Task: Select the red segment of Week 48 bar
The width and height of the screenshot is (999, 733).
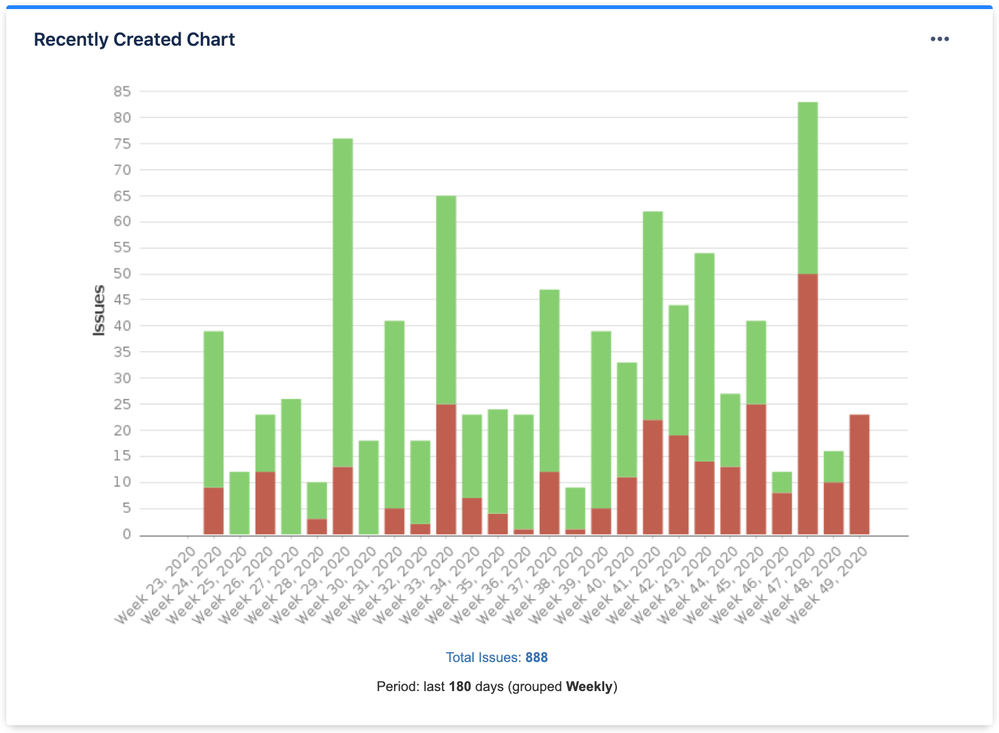Action: (x=833, y=508)
